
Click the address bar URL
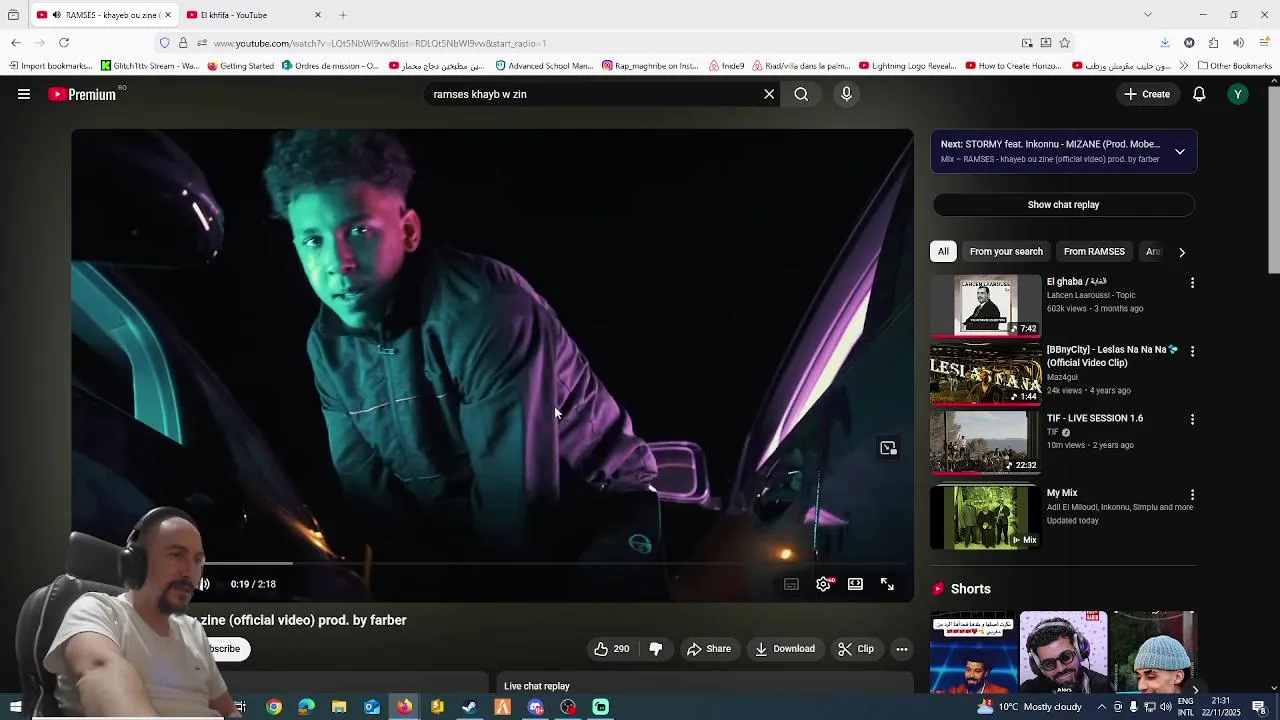380,43
